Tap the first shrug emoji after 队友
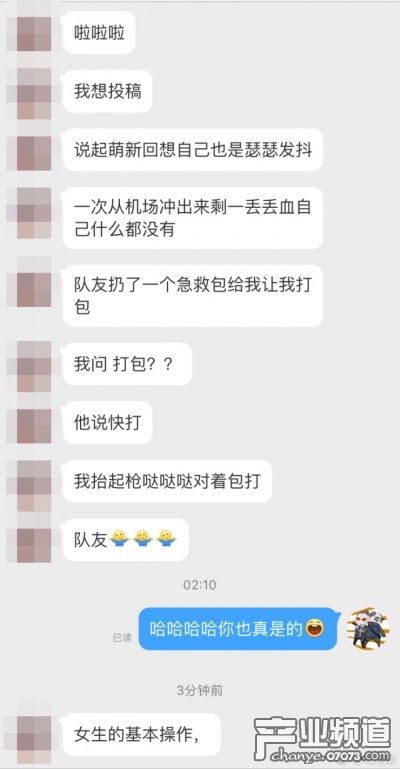Screen dimensions: 400x769 (x=119, y=538)
